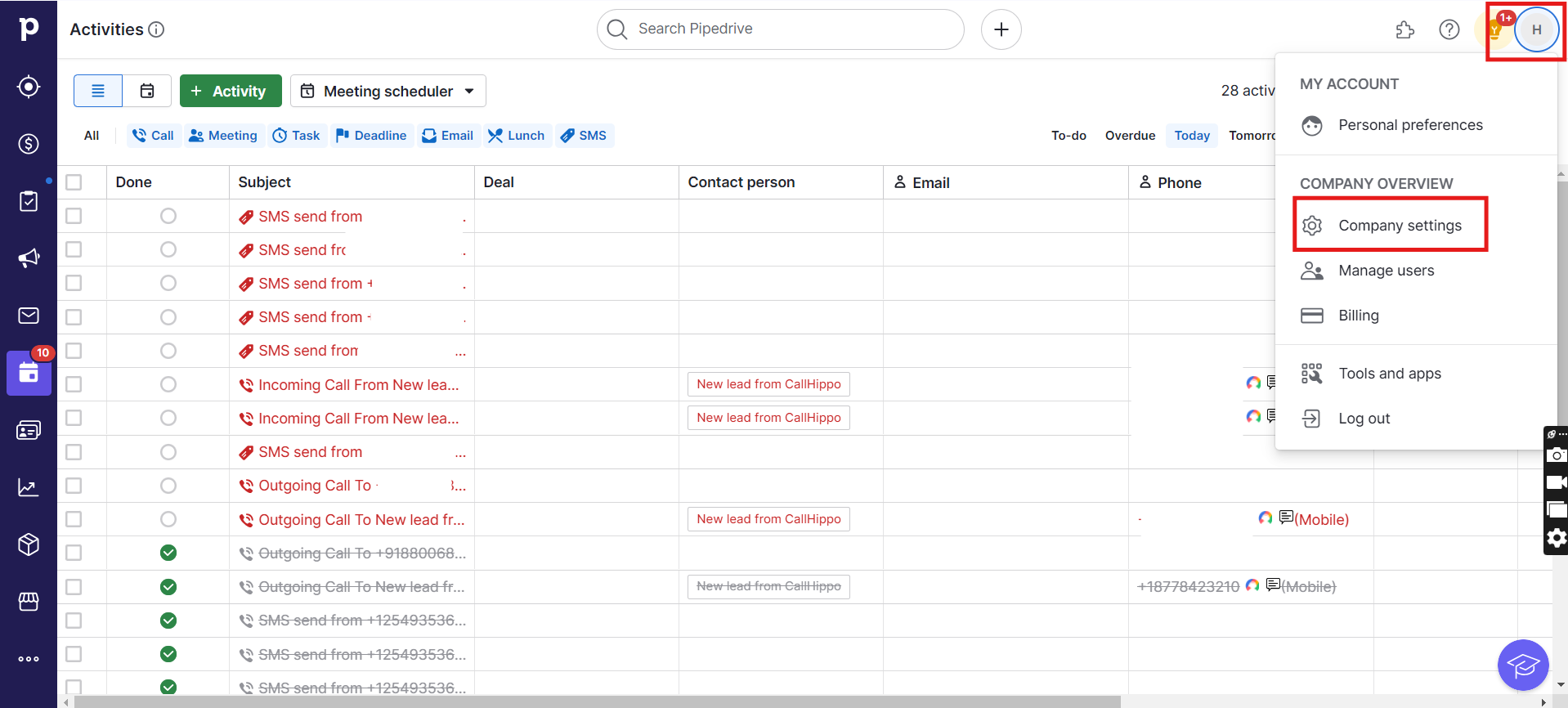Open the extensions puzzle icon

click(1404, 29)
